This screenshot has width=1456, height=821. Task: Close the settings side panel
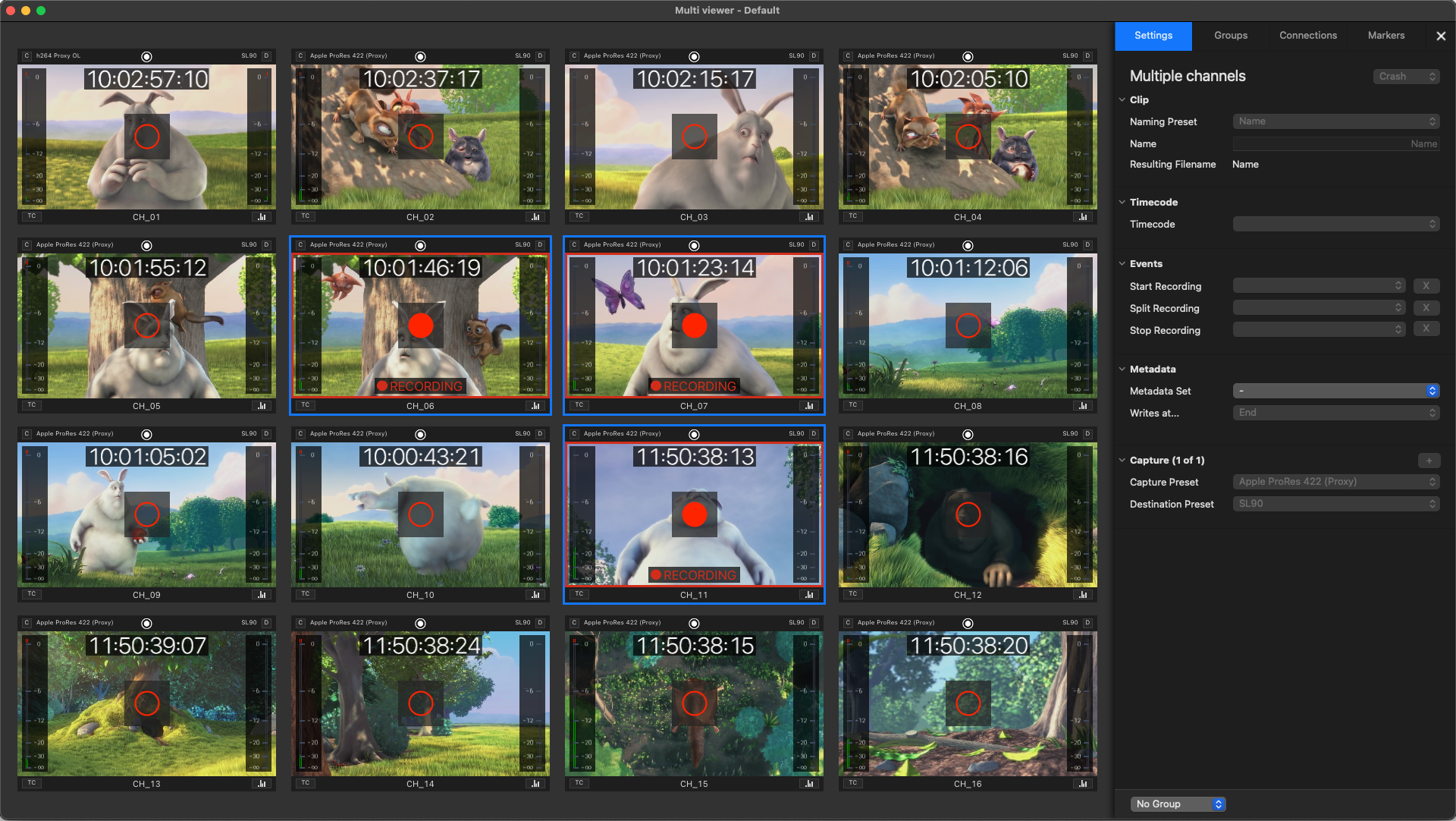(x=1441, y=36)
